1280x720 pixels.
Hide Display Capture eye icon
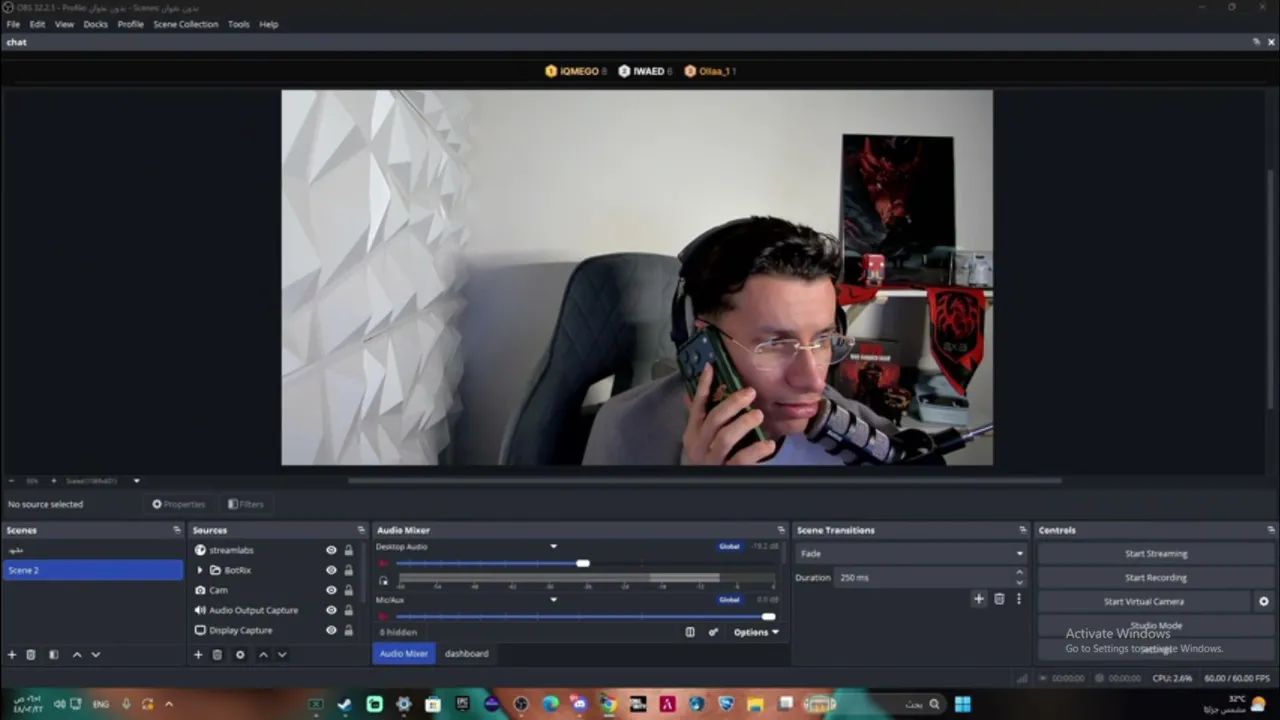coord(331,630)
